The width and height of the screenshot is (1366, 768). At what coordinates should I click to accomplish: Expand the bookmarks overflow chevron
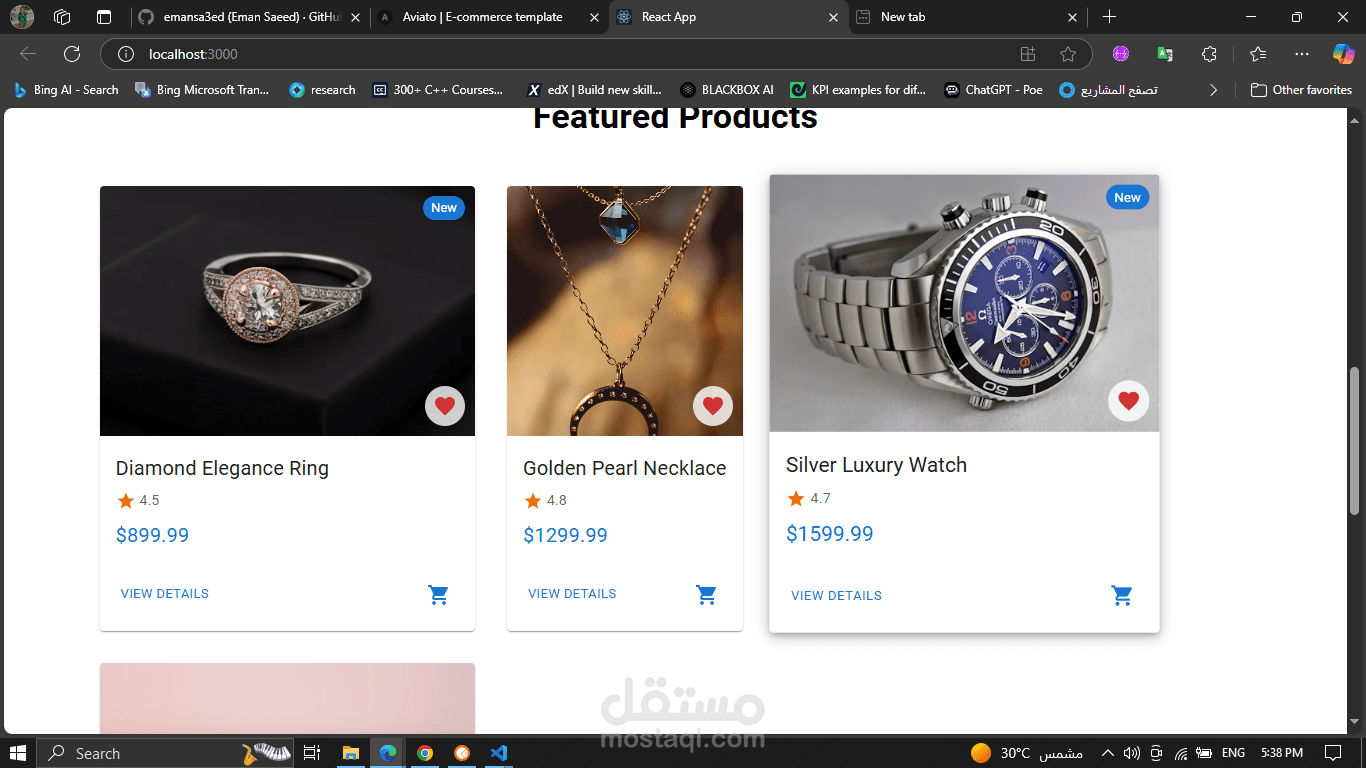pos(1214,90)
